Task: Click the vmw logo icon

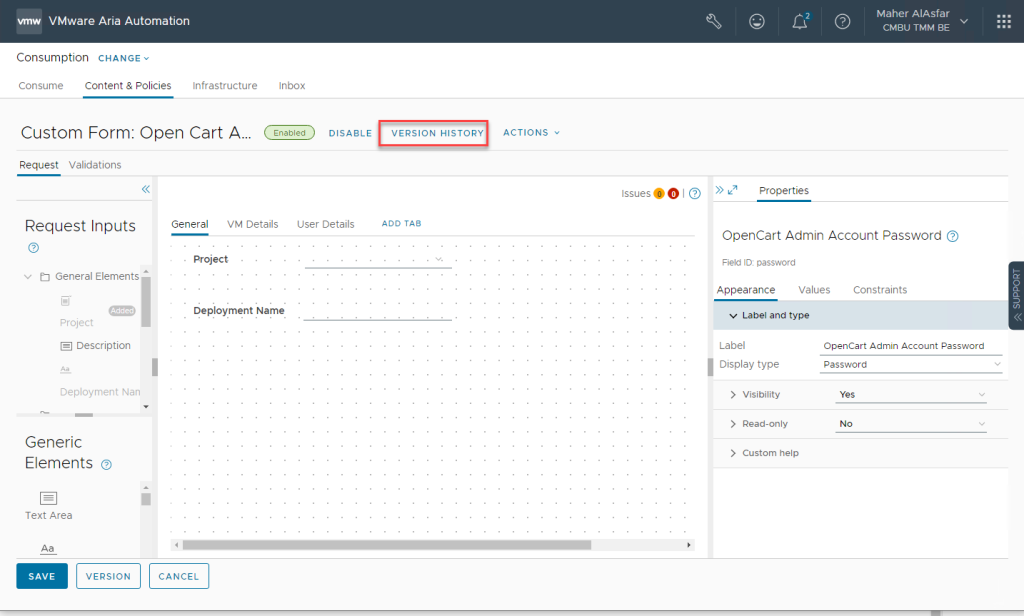Action: (29, 21)
